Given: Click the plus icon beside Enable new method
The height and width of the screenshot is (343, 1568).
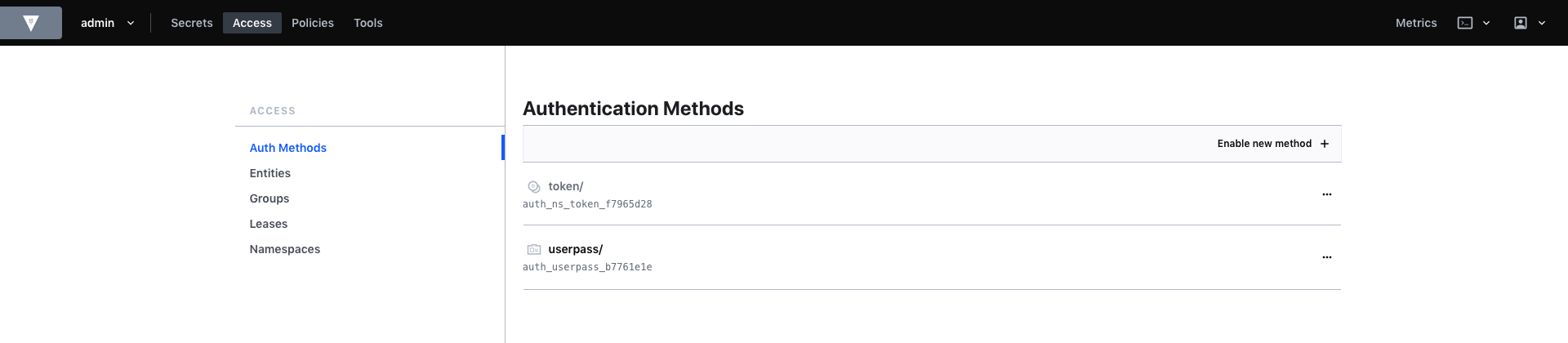Looking at the screenshot, I should [x=1325, y=144].
